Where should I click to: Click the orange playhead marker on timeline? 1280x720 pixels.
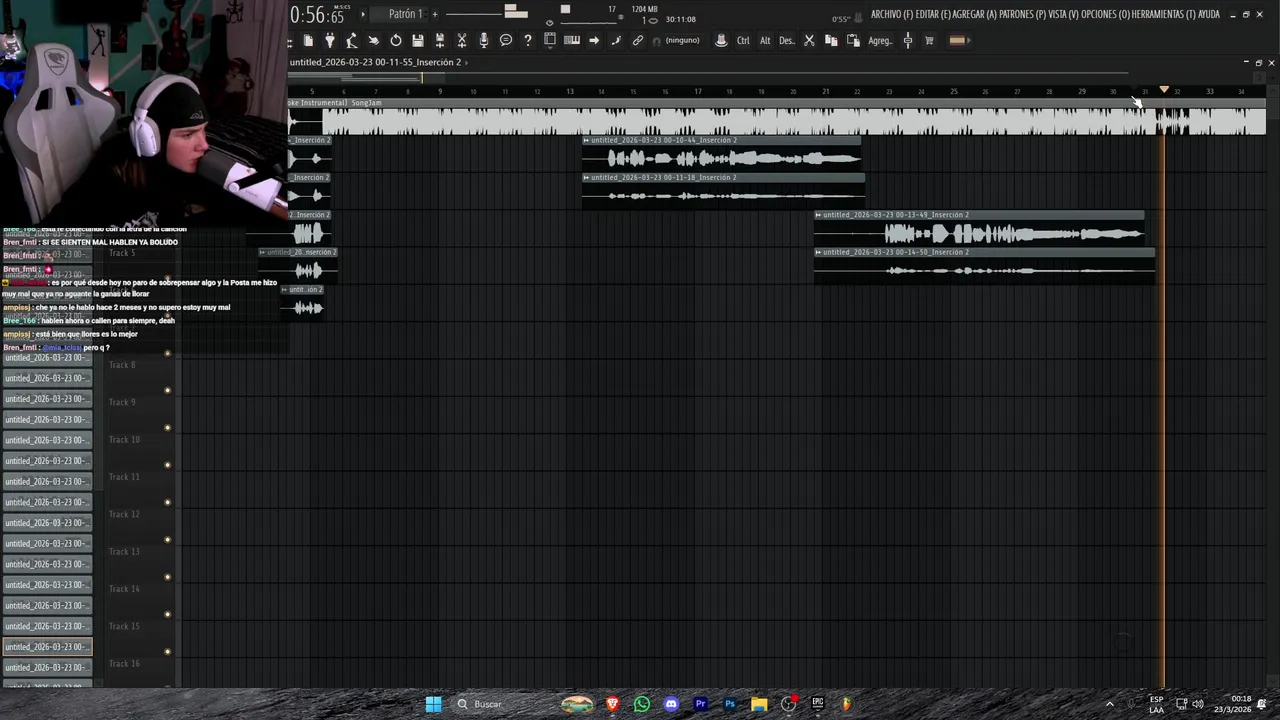[1164, 90]
